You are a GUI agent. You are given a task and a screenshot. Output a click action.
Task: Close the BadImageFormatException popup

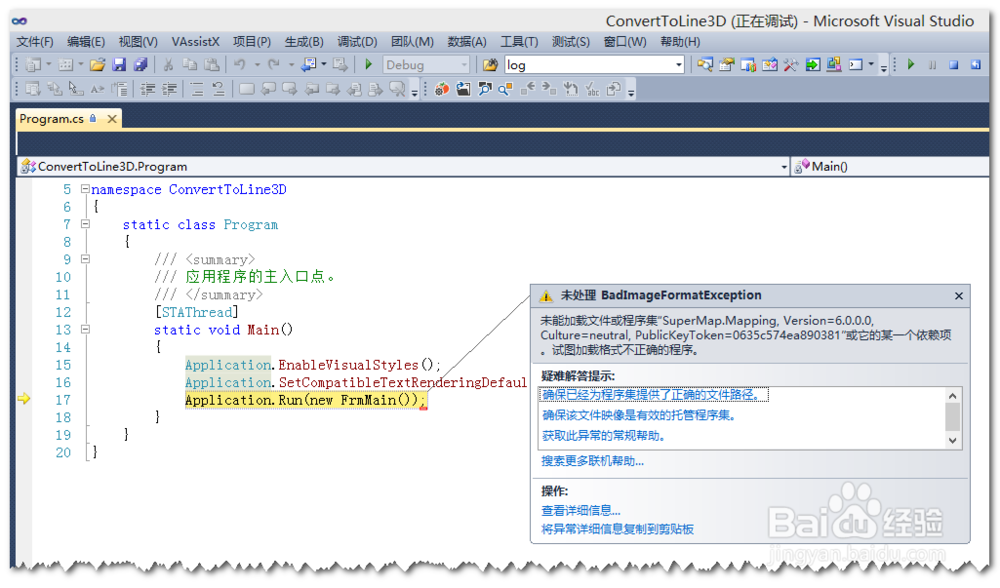959,296
